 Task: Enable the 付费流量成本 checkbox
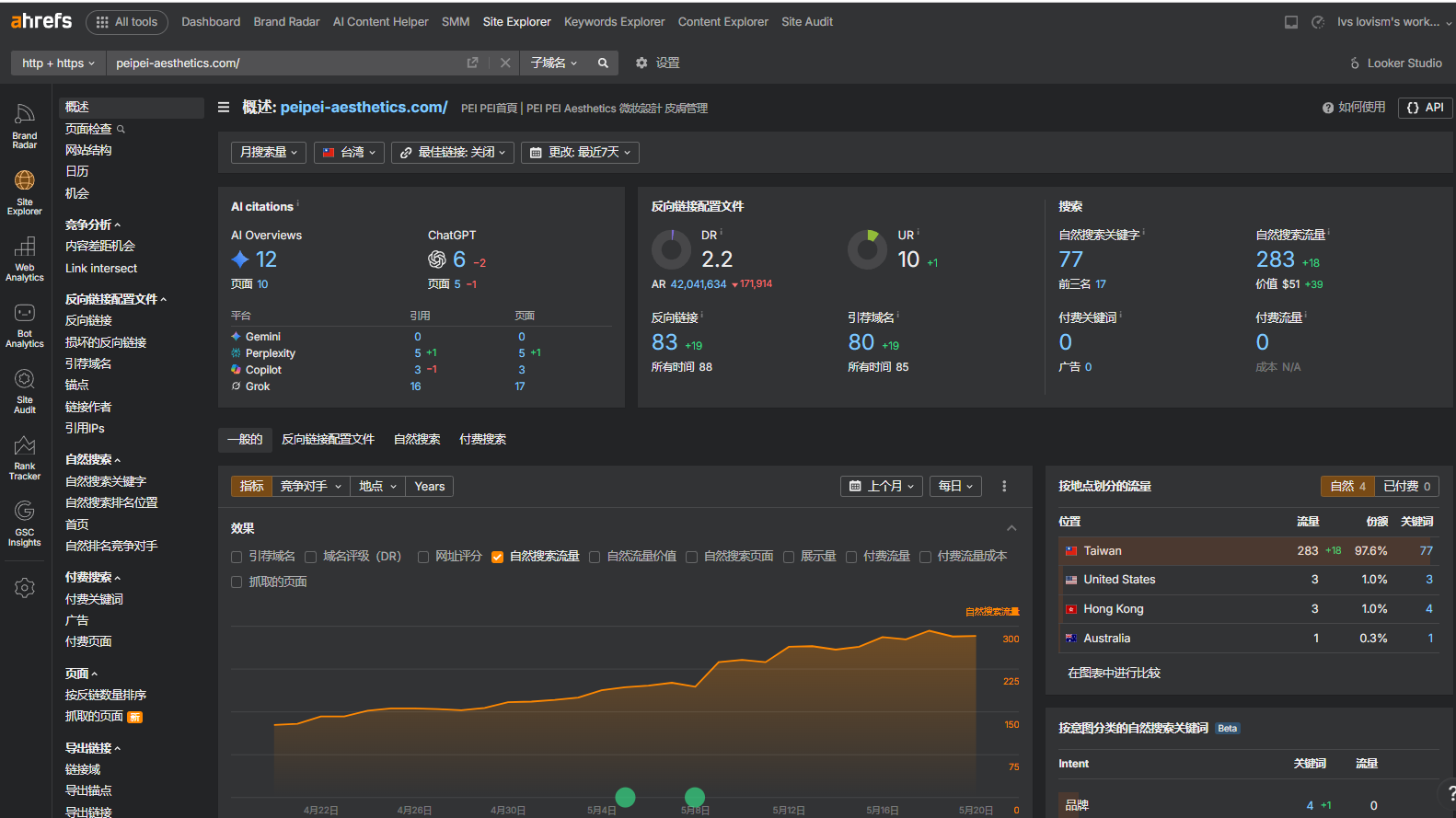[926, 557]
